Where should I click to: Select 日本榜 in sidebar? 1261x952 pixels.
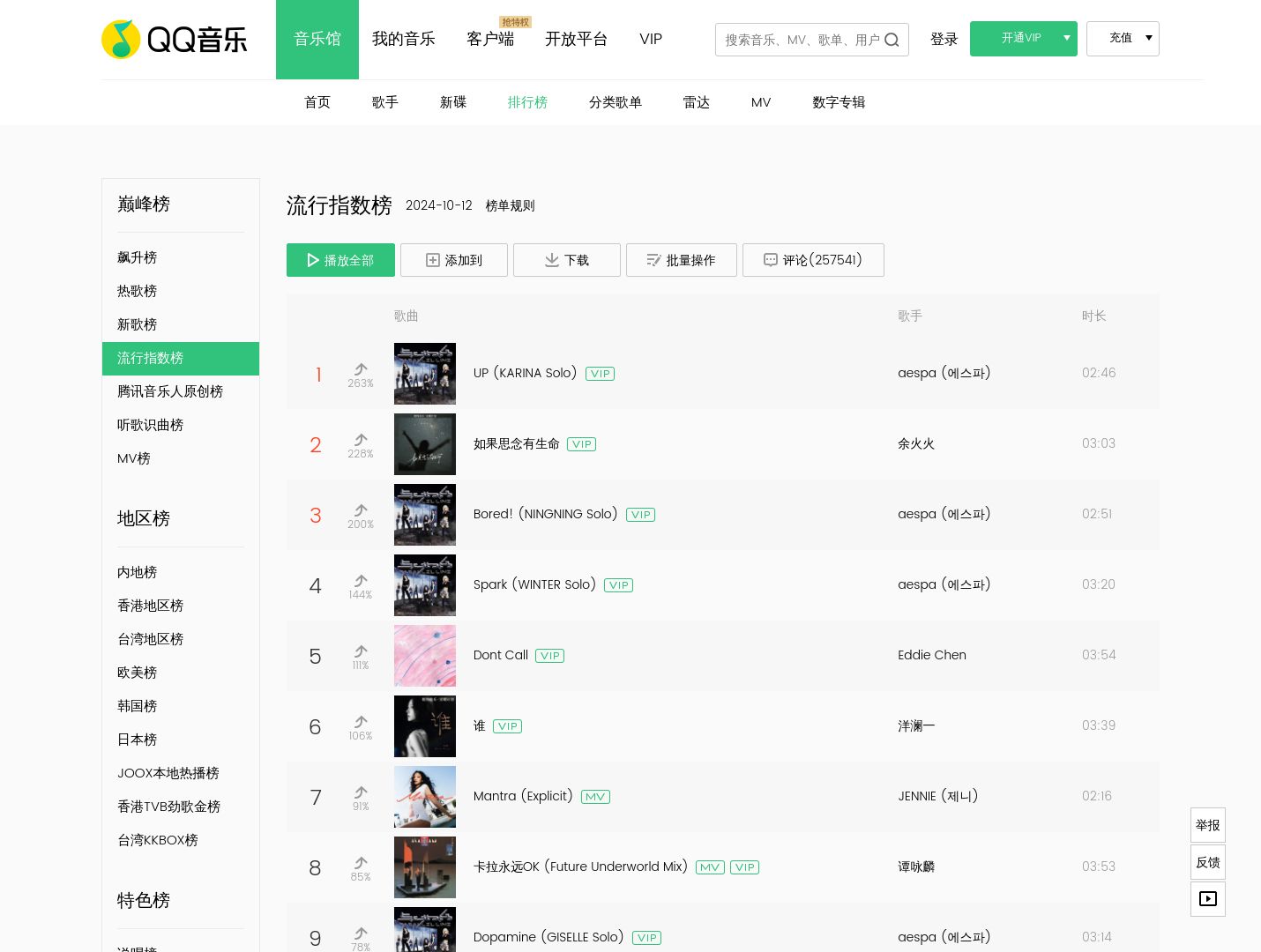pos(137,740)
